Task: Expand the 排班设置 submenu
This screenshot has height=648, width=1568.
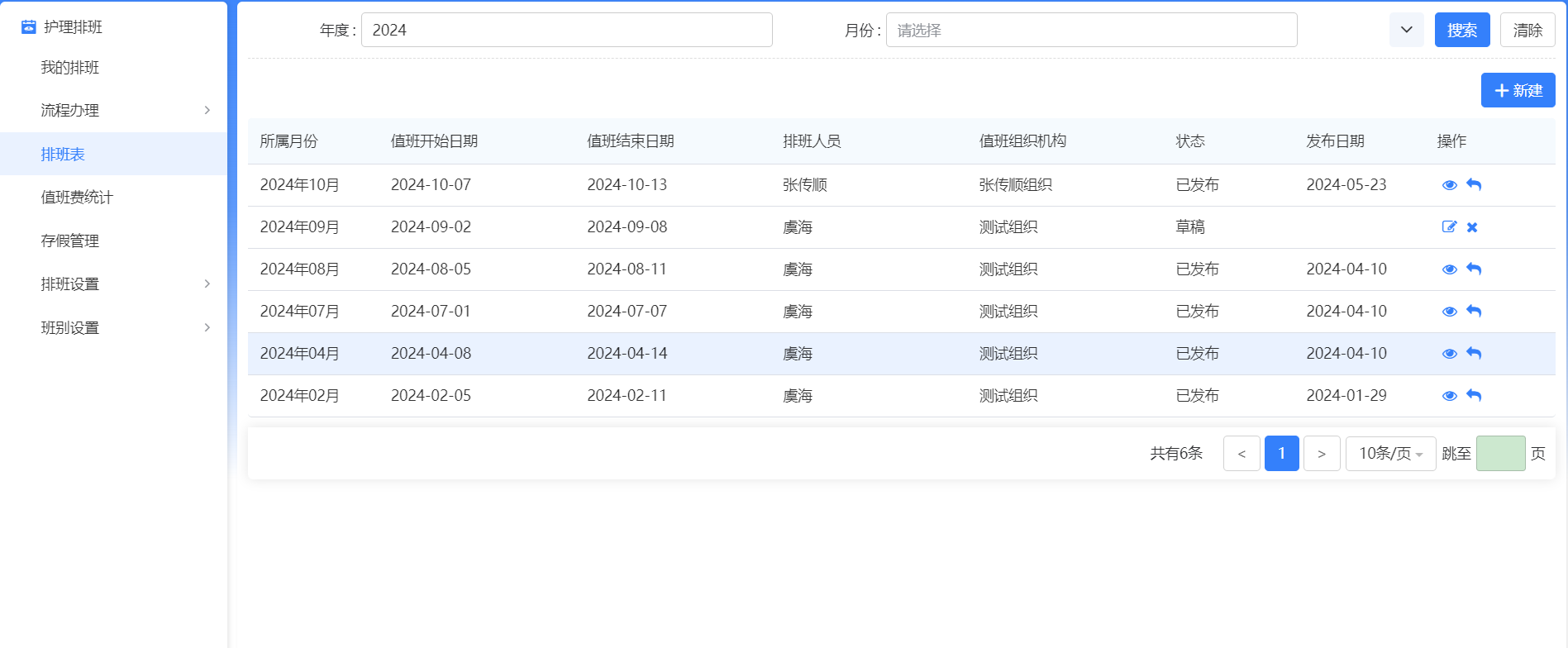Action: pyautogui.click(x=207, y=283)
